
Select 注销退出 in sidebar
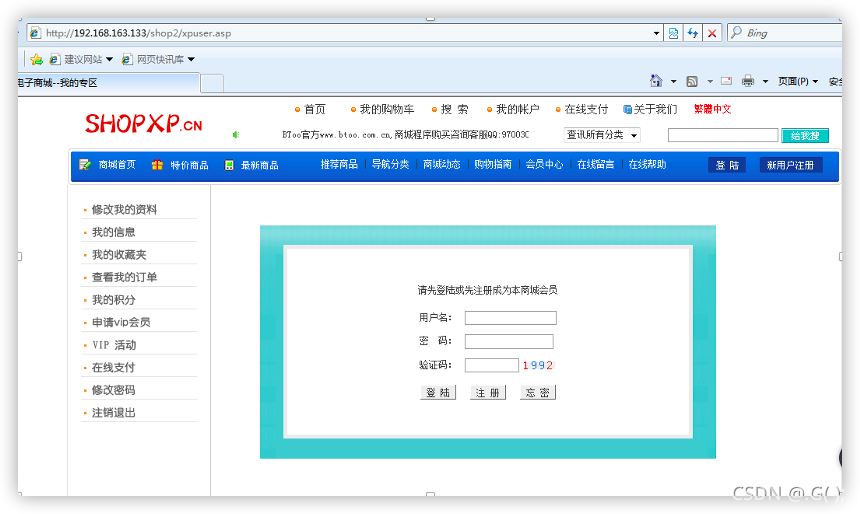pos(114,413)
